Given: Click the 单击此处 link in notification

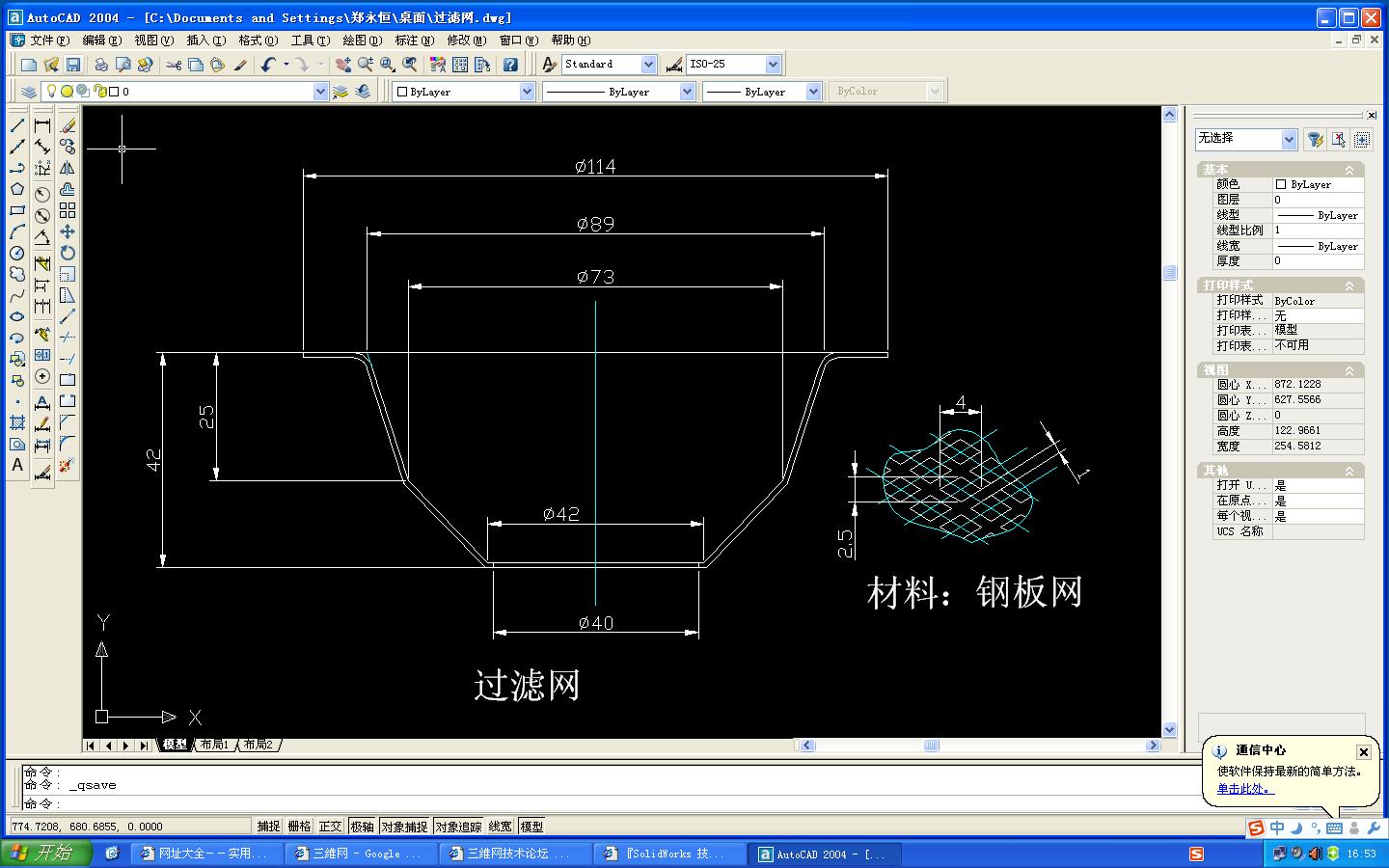Looking at the screenshot, I should point(1244,789).
